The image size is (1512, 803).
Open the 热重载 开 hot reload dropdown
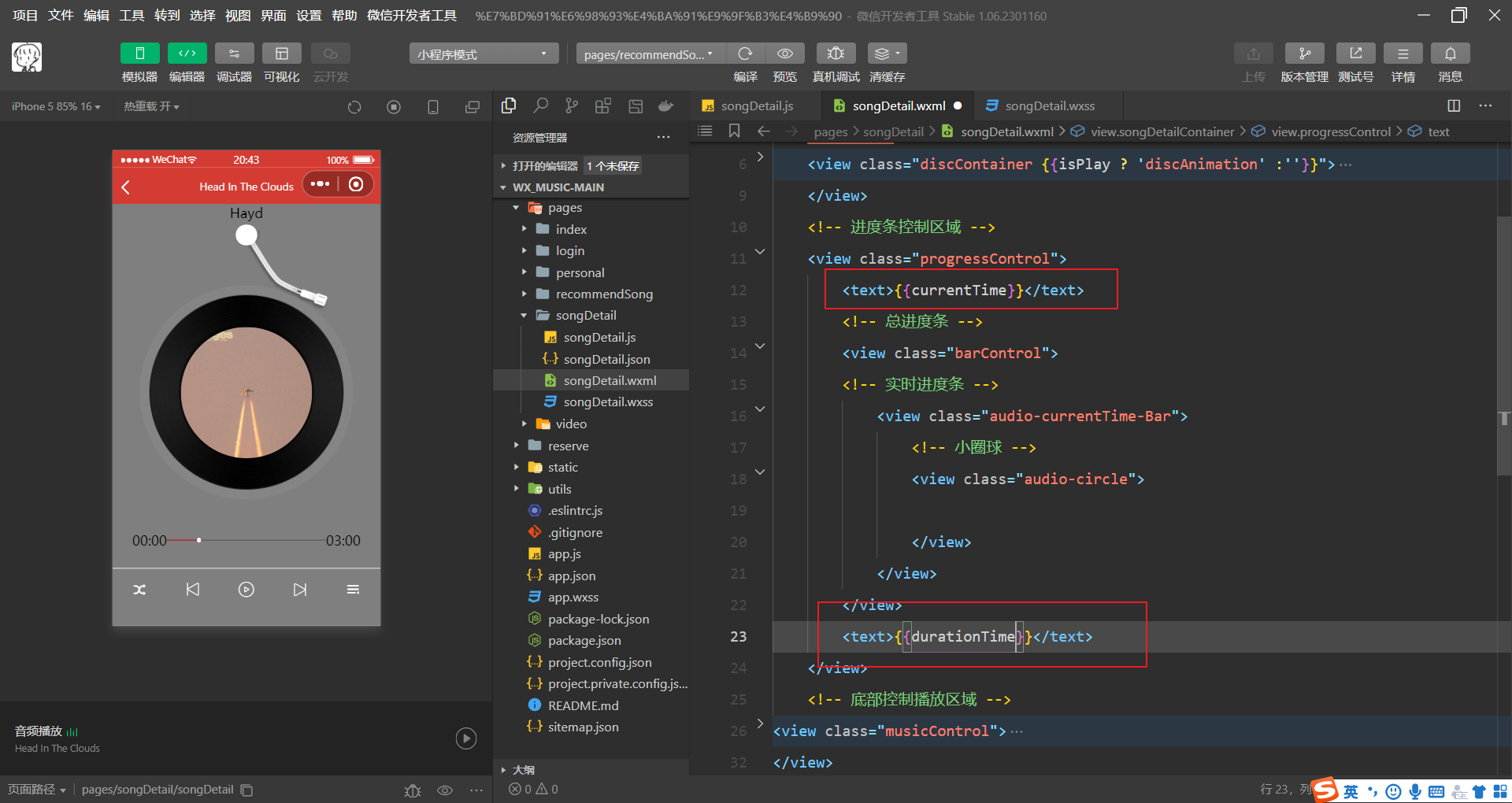tap(151, 106)
